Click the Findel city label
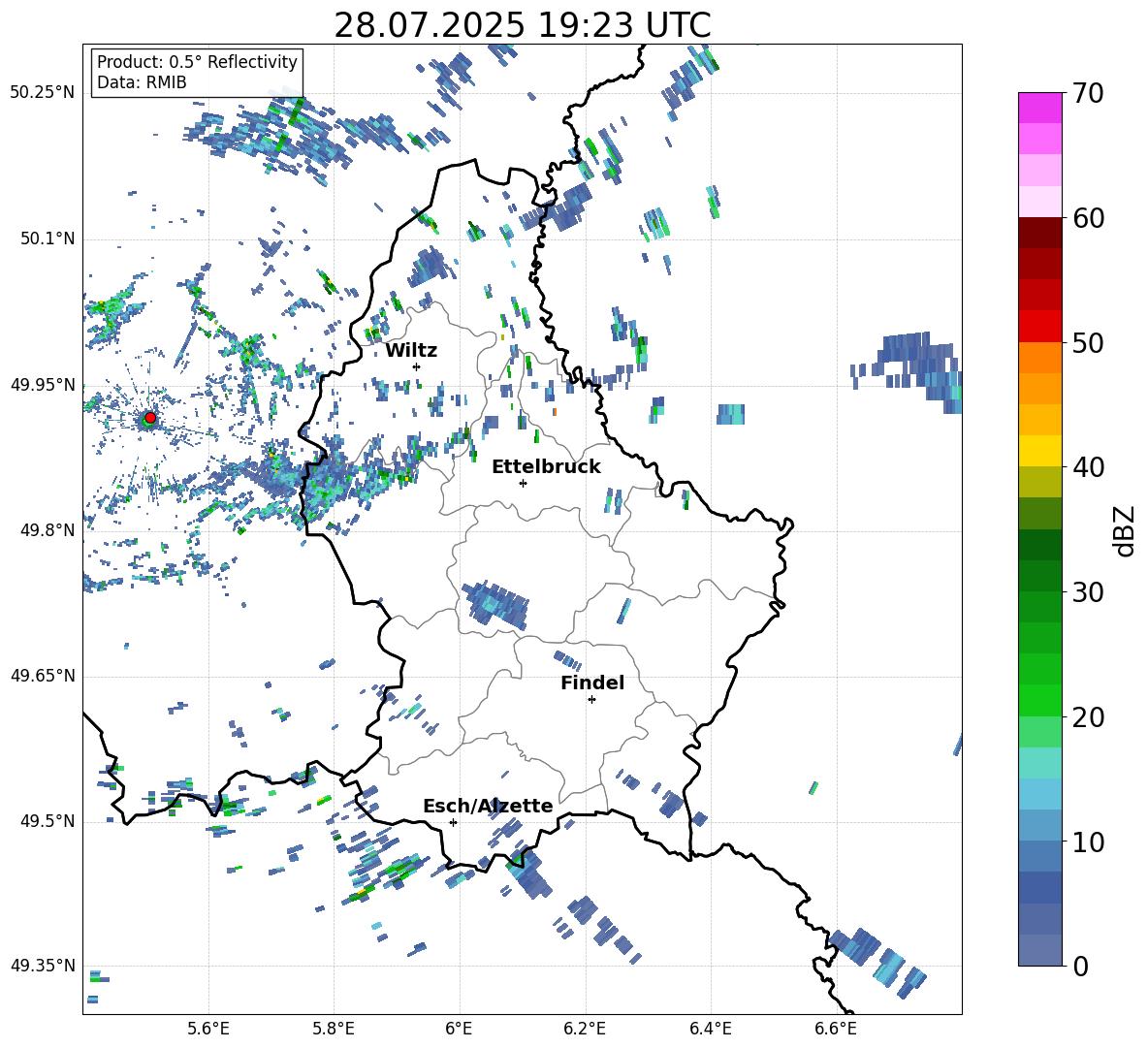Image resolution: width=1148 pixels, height=1048 pixels. 592,683
